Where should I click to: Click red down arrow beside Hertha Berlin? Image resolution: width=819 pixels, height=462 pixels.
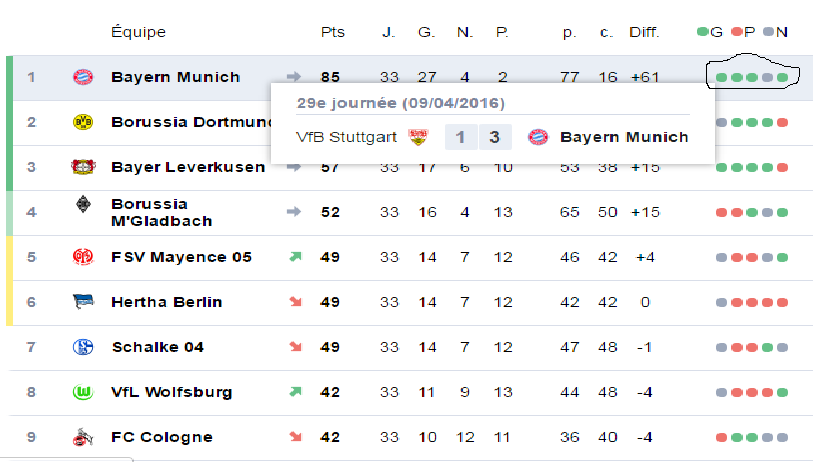click(x=295, y=302)
